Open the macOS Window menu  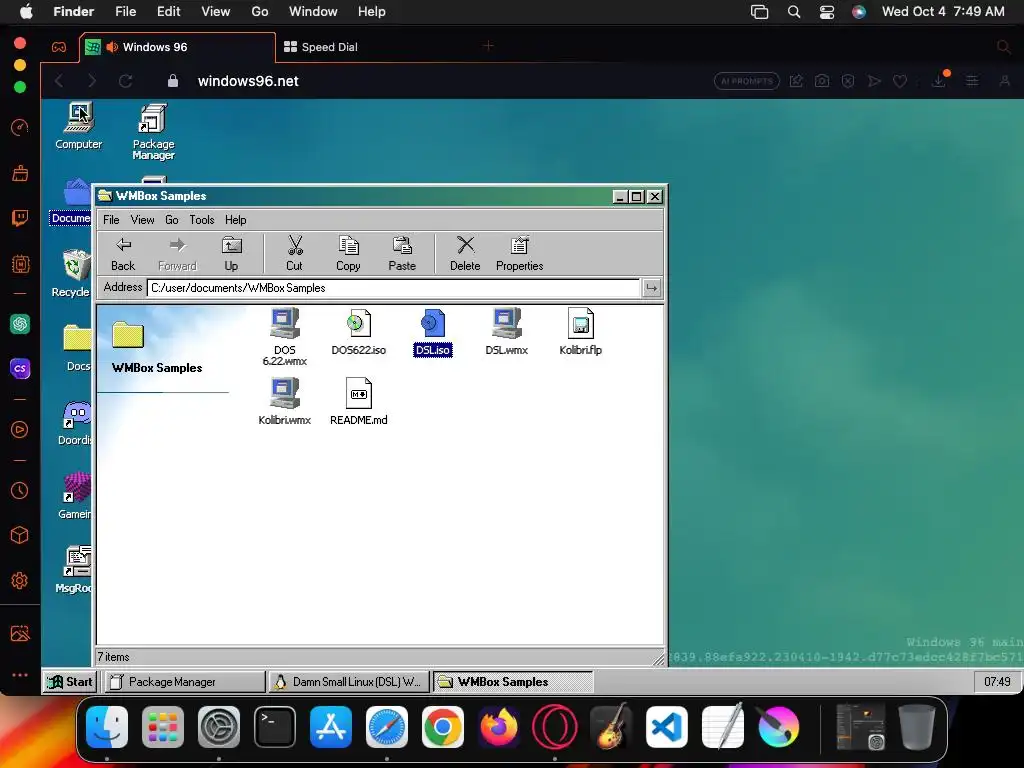point(313,12)
